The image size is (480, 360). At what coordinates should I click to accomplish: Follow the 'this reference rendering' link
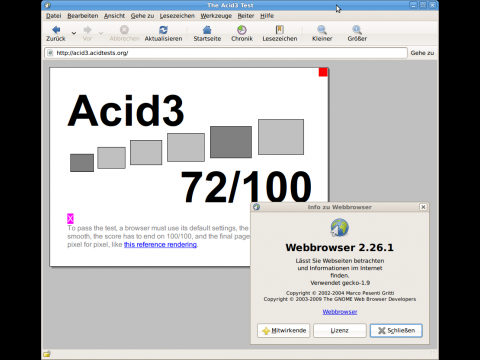click(160, 244)
